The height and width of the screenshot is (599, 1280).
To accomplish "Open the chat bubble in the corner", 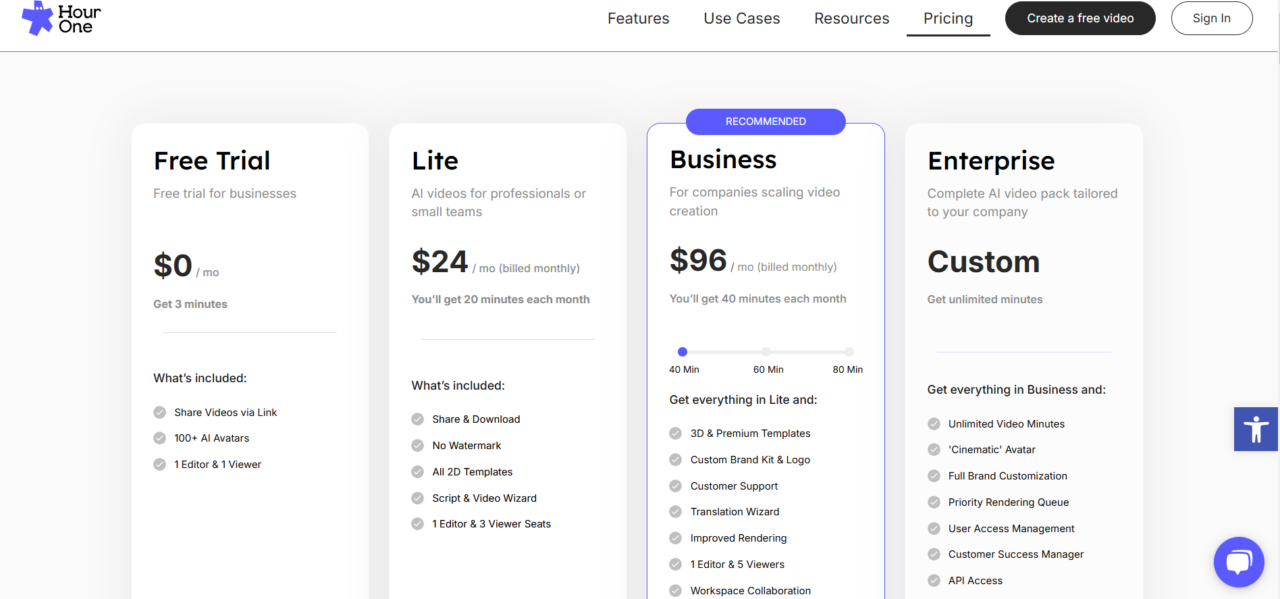I will (1239, 562).
